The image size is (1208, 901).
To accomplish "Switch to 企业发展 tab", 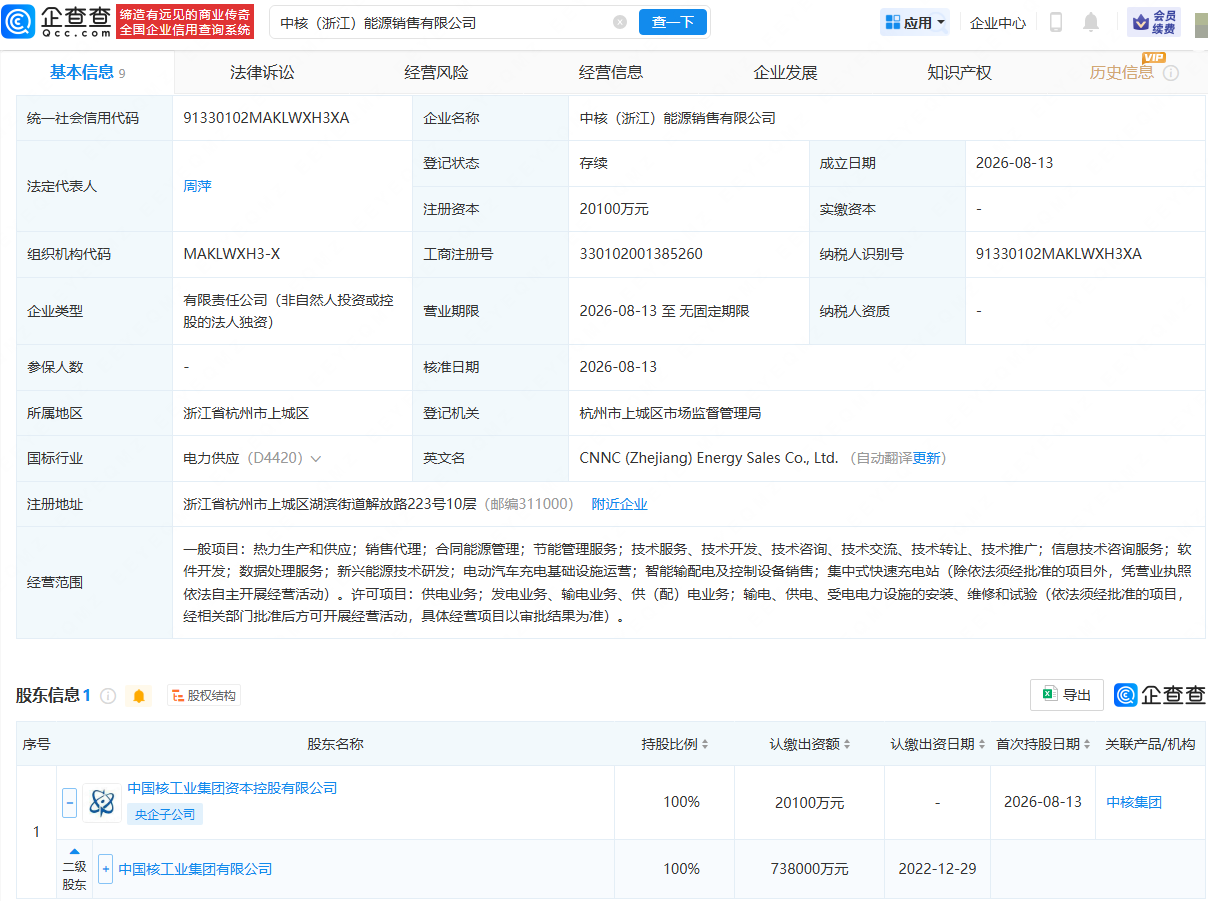I will 785,72.
